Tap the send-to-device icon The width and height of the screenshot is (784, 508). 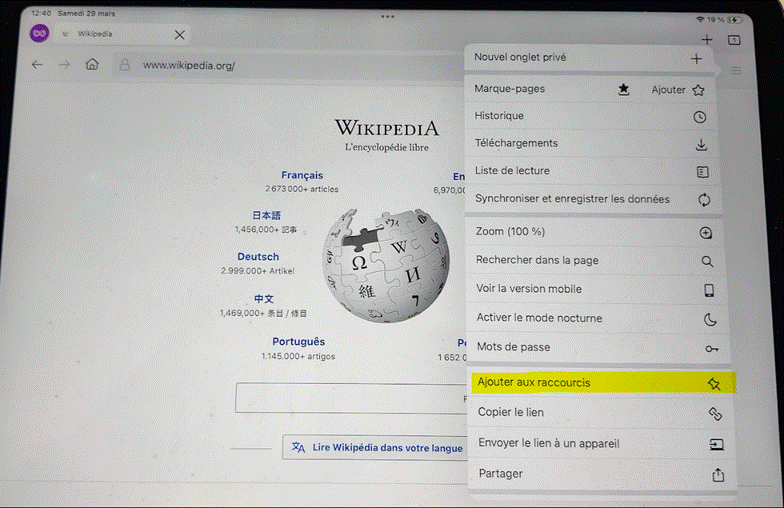click(716, 444)
